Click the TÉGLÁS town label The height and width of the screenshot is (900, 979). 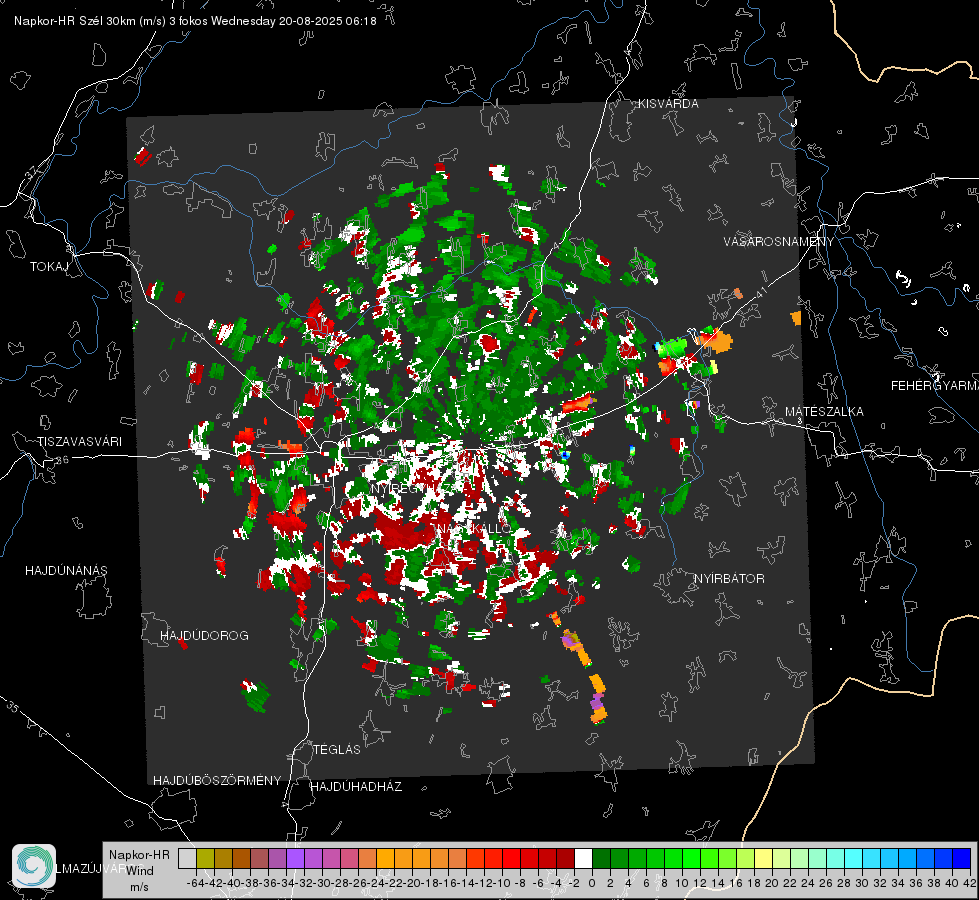click(x=337, y=750)
